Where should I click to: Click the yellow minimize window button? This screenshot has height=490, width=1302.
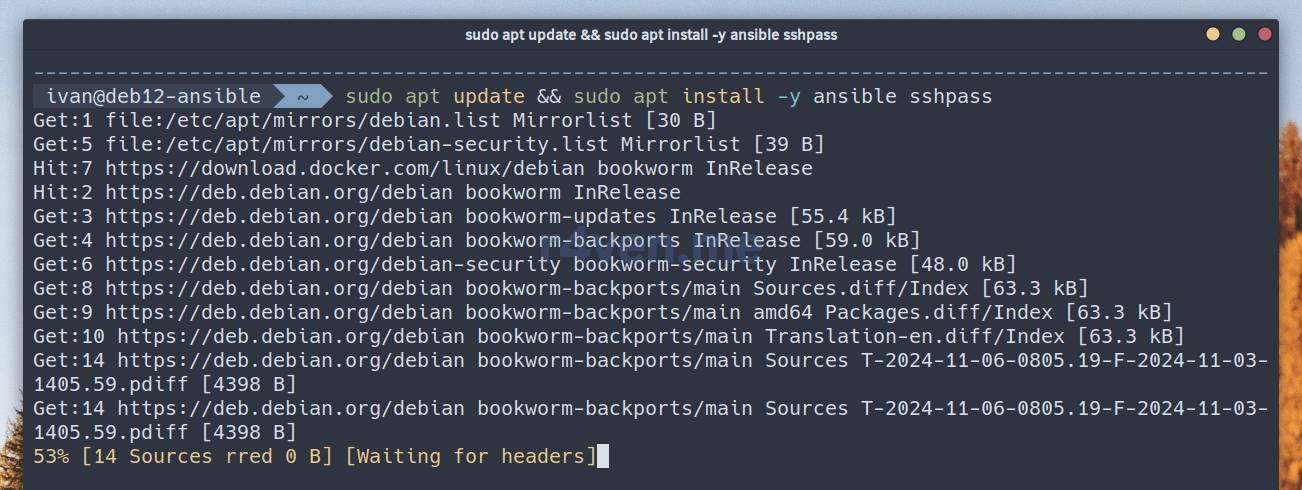coord(1213,35)
